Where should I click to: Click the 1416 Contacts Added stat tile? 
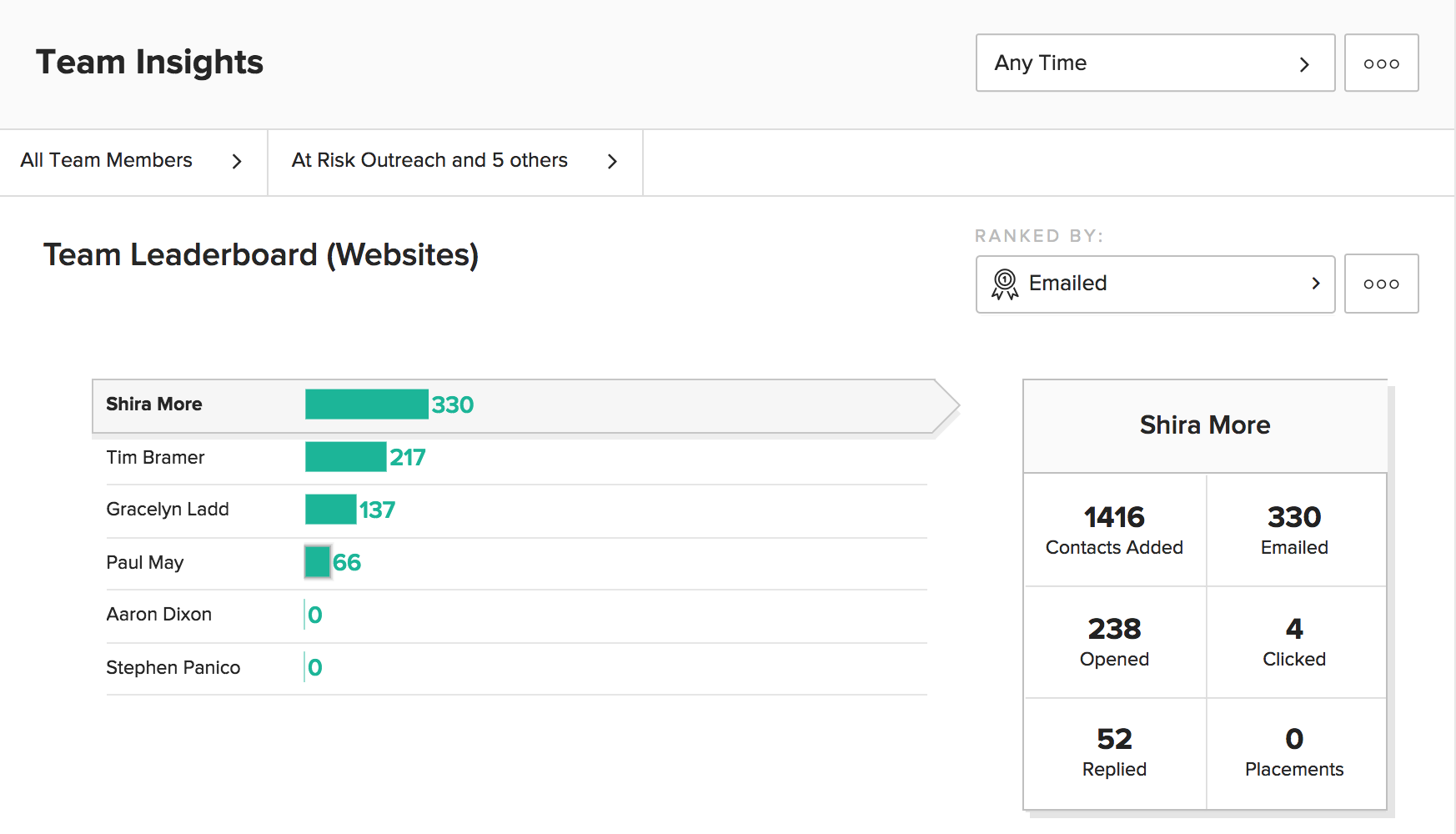[x=1114, y=530]
